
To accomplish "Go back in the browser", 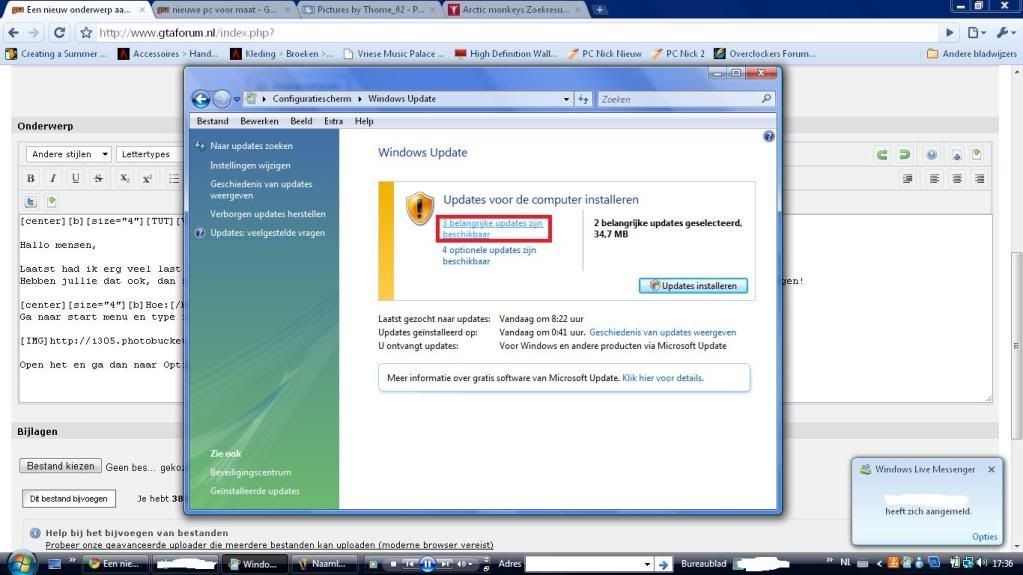I will click(14, 33).
